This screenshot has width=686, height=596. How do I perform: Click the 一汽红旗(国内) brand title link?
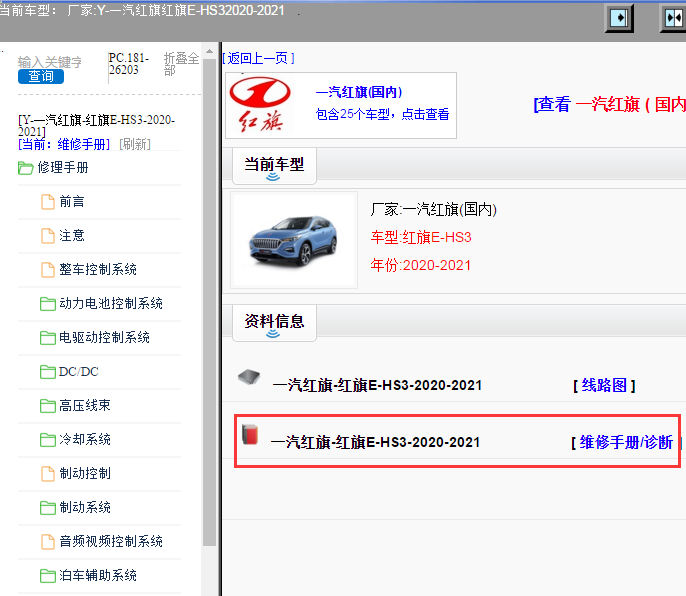pos(359,92)
